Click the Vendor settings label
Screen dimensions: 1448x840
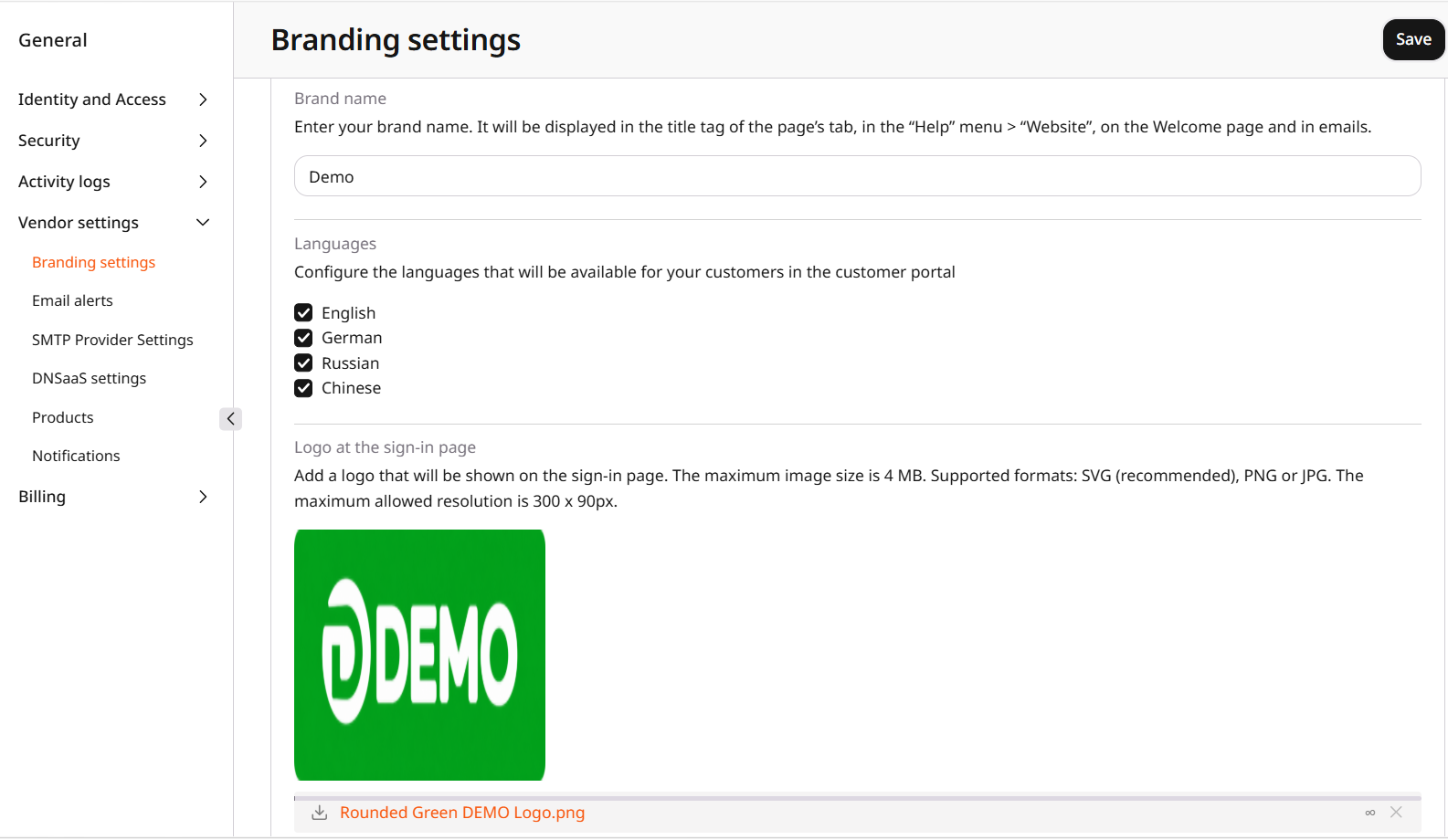79,223
